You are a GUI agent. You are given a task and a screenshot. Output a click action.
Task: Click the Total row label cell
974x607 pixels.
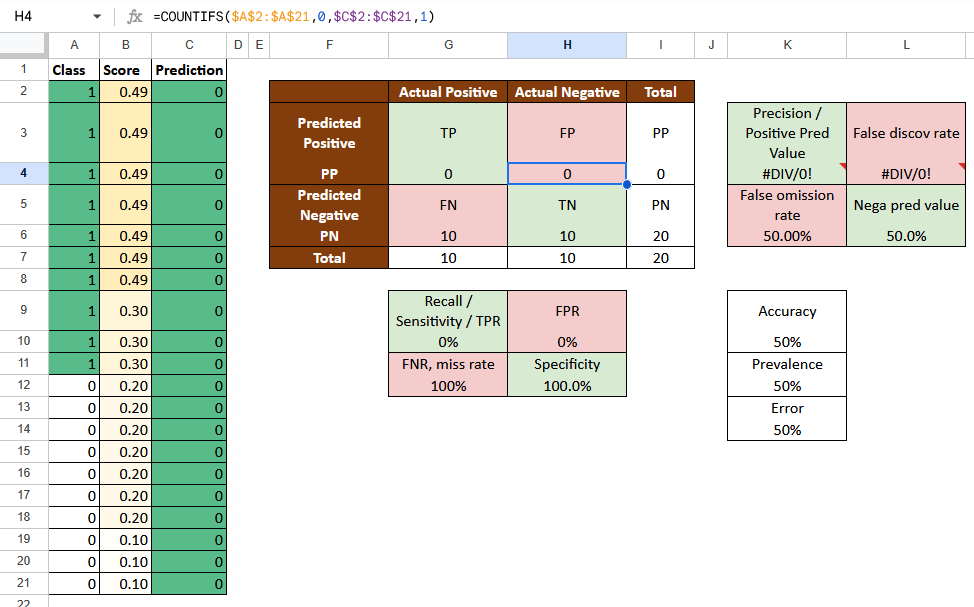point(329,258)
